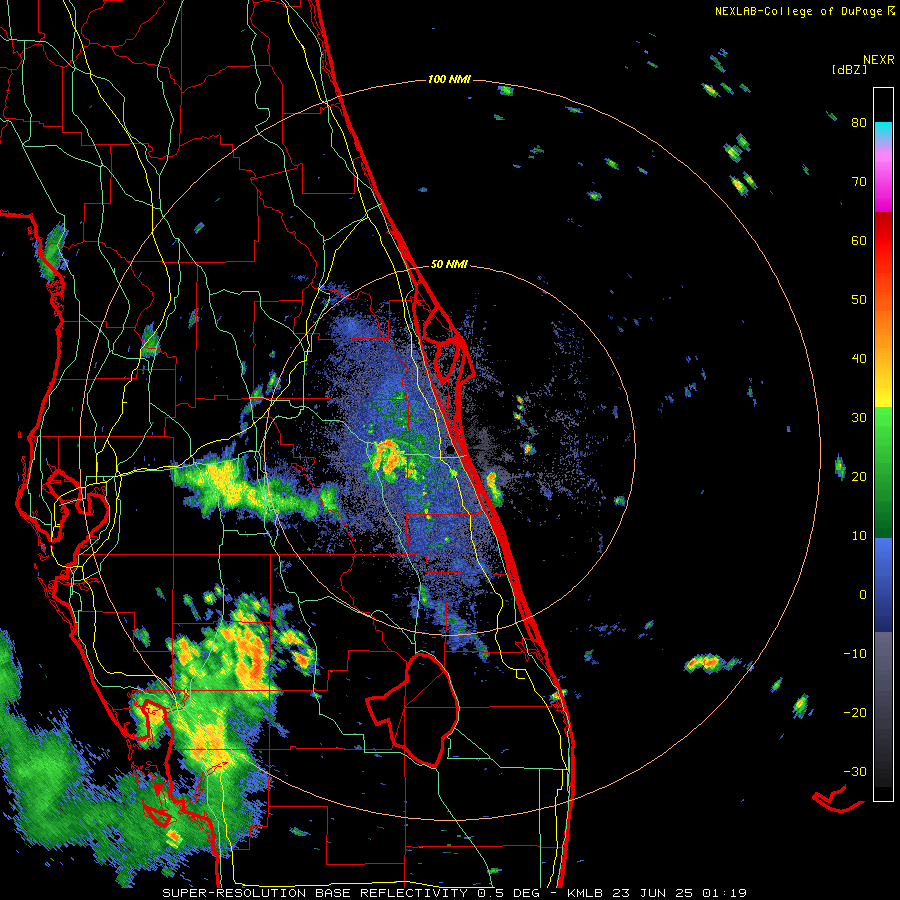Pick the magenta band on color scale
900x900 pixels.
coord(883,184)
